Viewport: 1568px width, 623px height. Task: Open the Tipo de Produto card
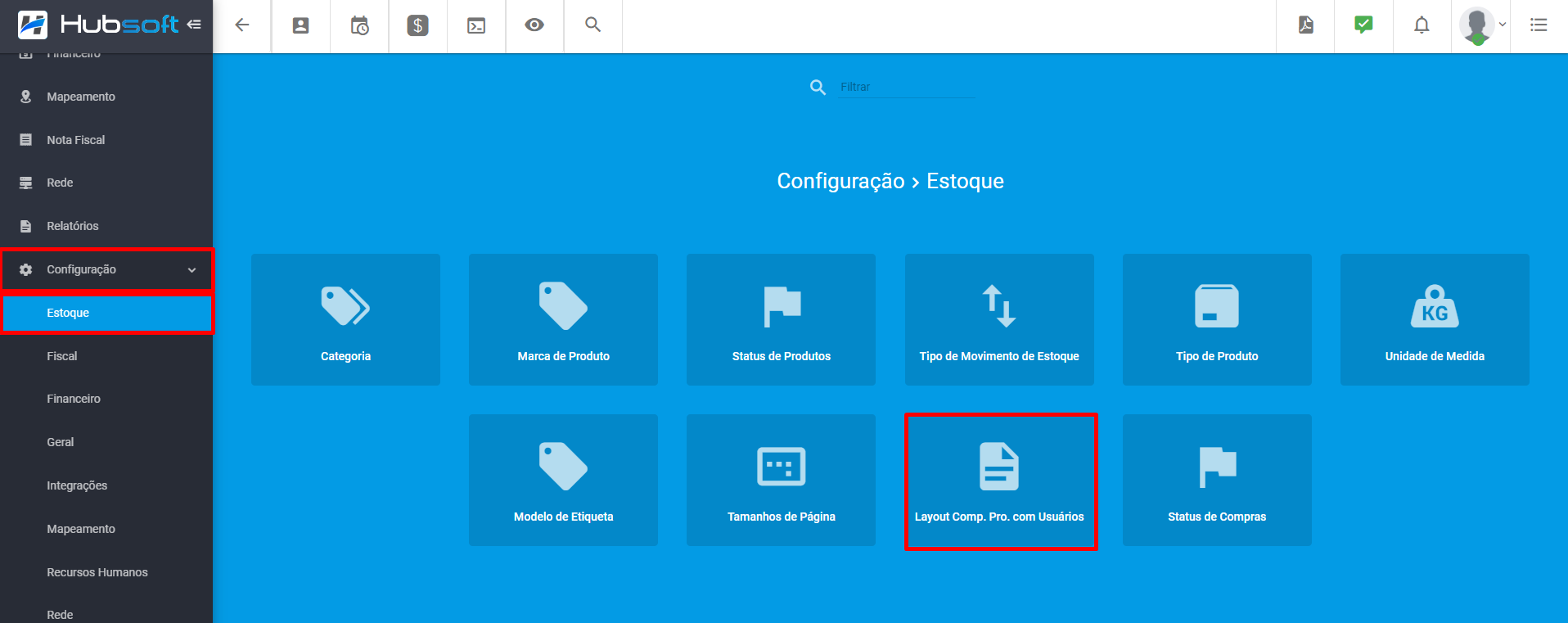pyautogui.click(x=1217, y=319)
